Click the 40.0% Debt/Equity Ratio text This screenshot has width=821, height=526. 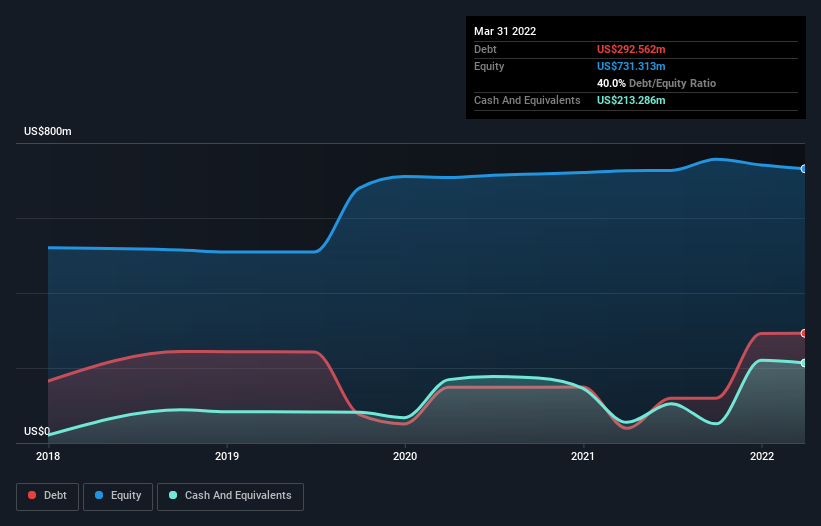[x=656, y=83]
